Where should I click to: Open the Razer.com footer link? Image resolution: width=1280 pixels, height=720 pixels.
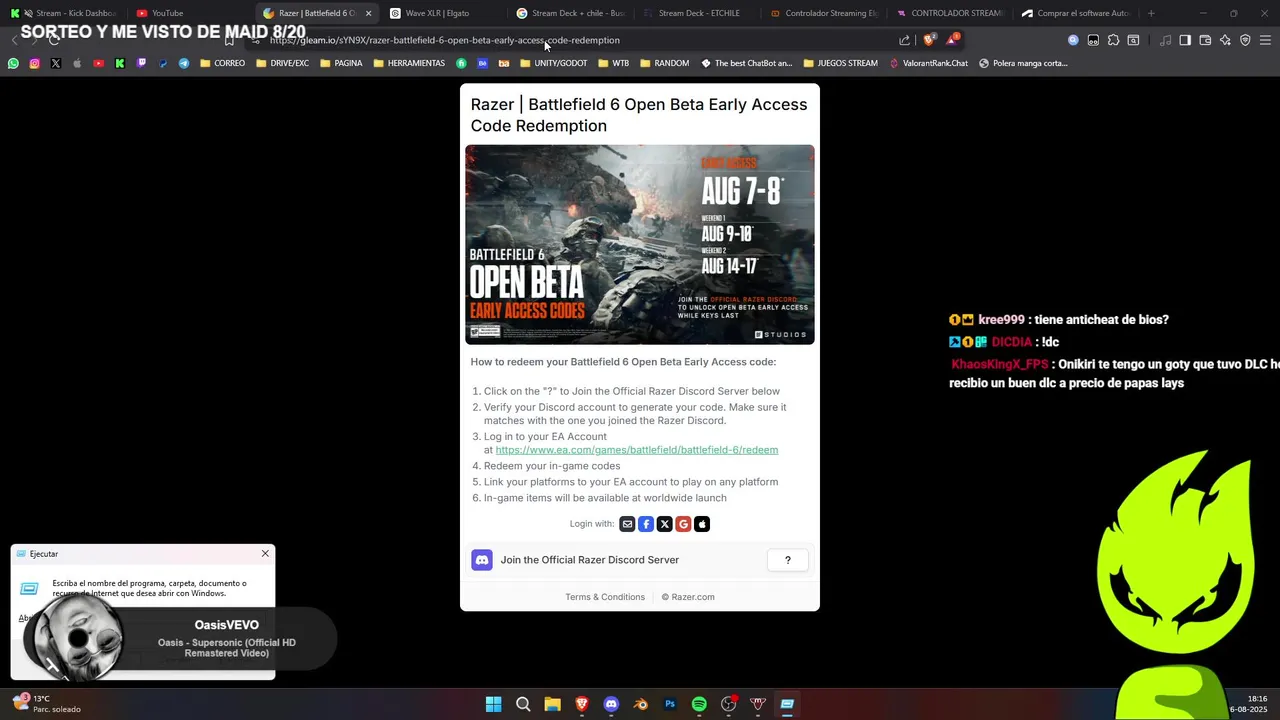point(688,597)
